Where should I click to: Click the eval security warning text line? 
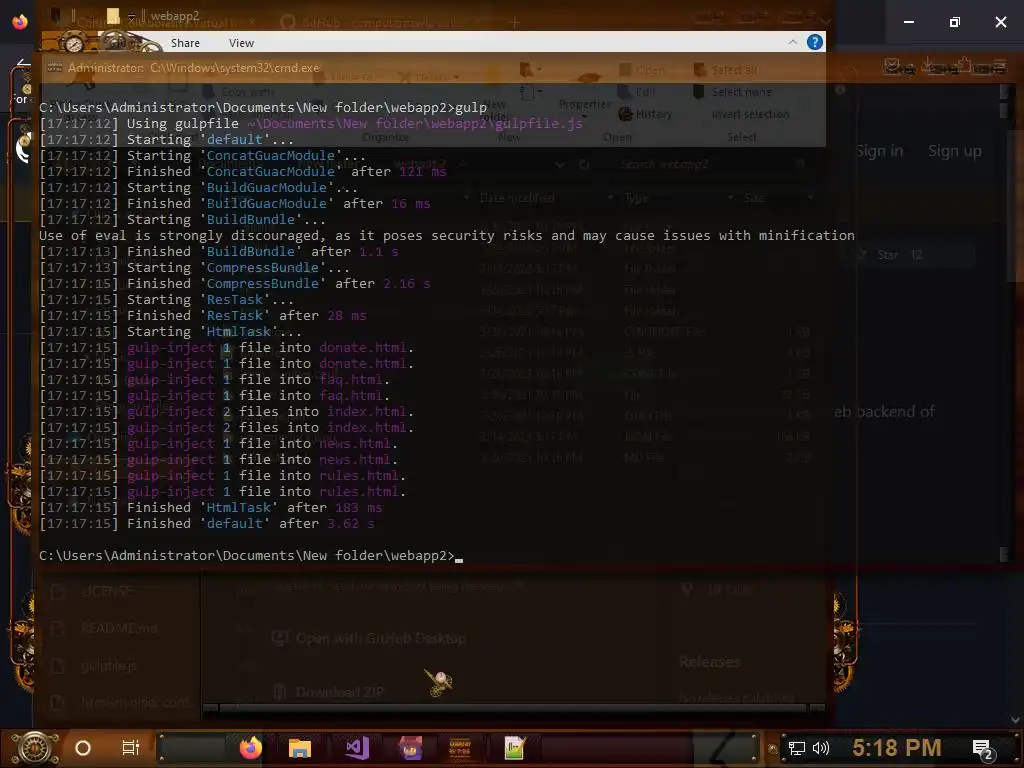click(447, 236)
